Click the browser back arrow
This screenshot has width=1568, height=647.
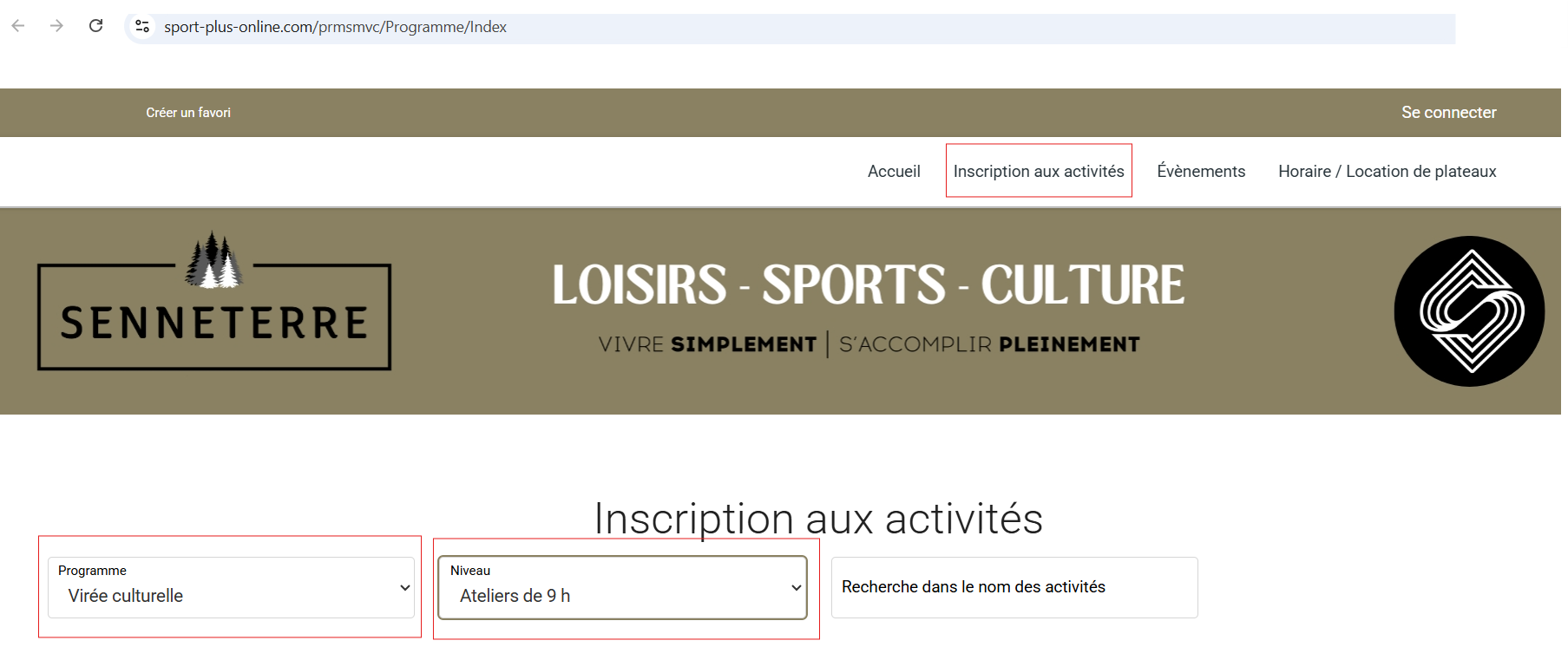pos(18,26)
